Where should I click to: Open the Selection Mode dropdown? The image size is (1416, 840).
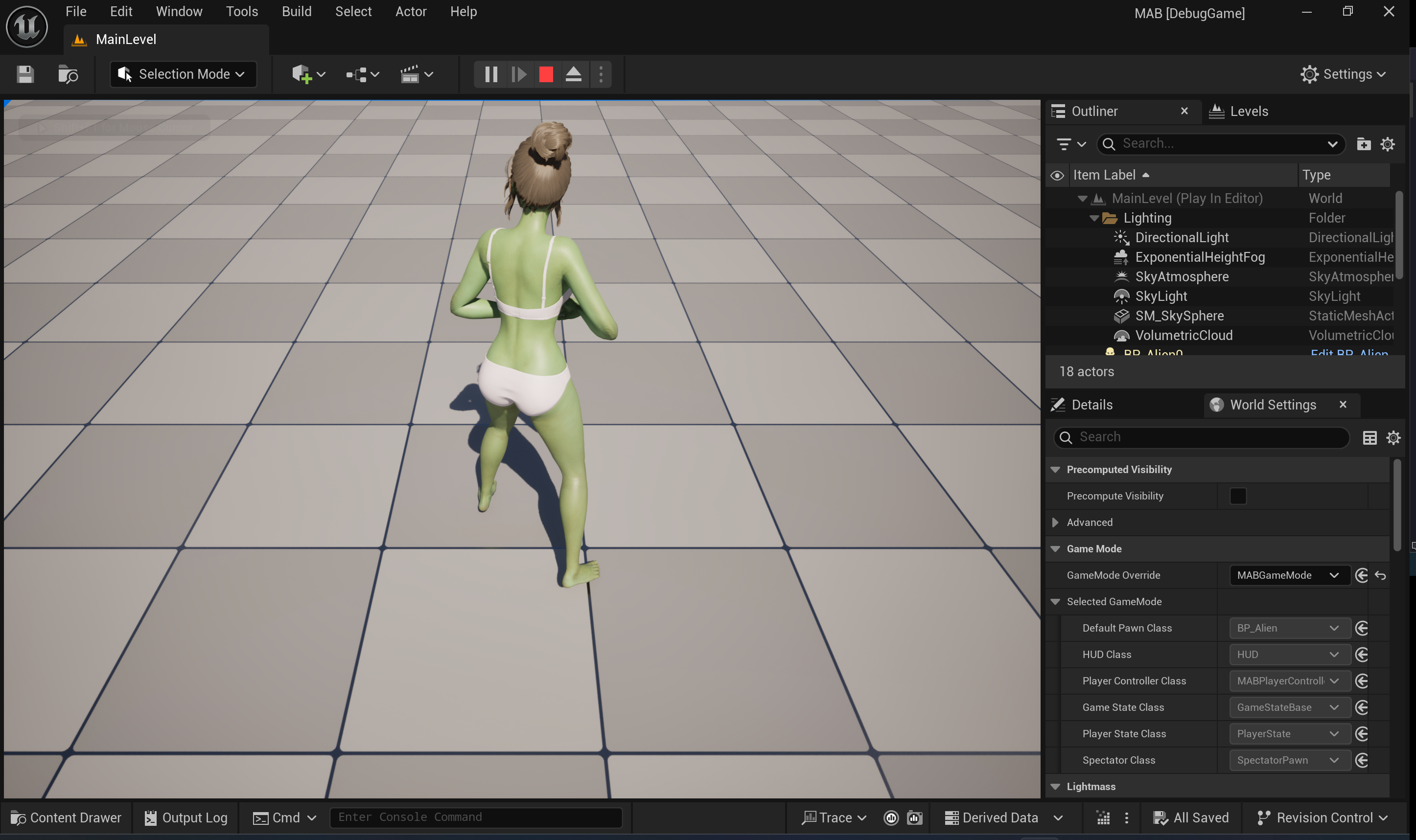tap(183, 74)
